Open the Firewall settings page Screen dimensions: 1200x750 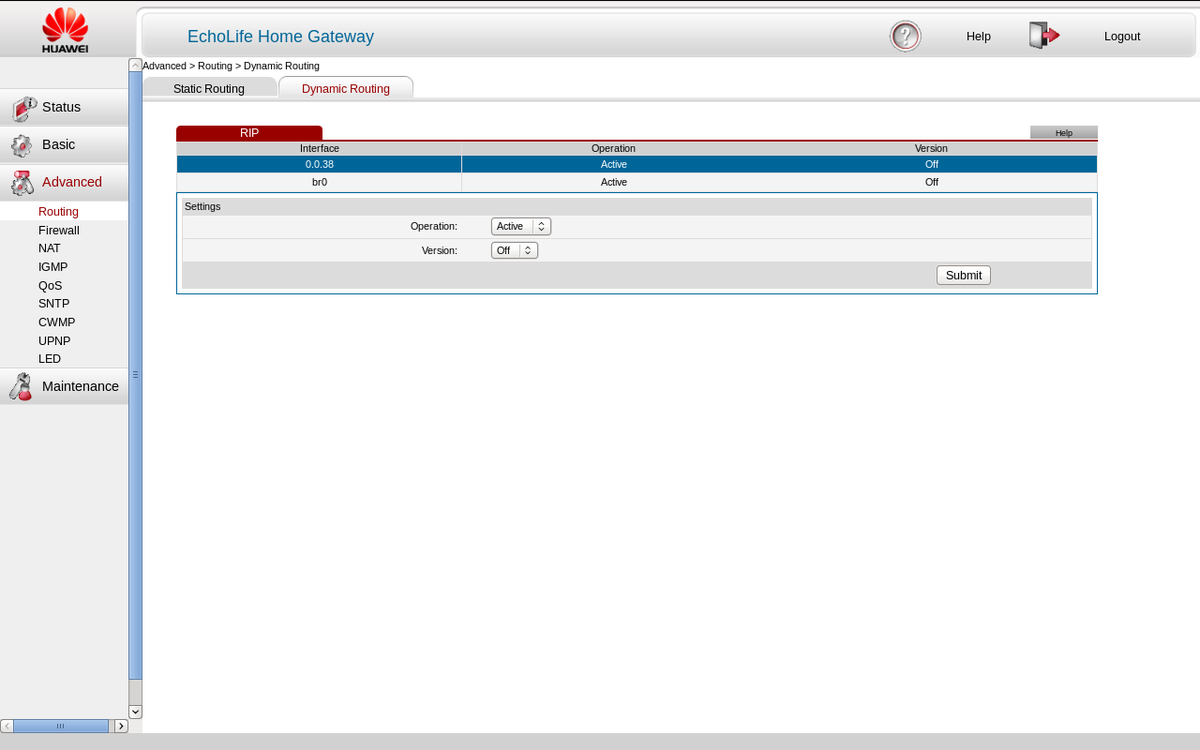[x=58, y=230]
